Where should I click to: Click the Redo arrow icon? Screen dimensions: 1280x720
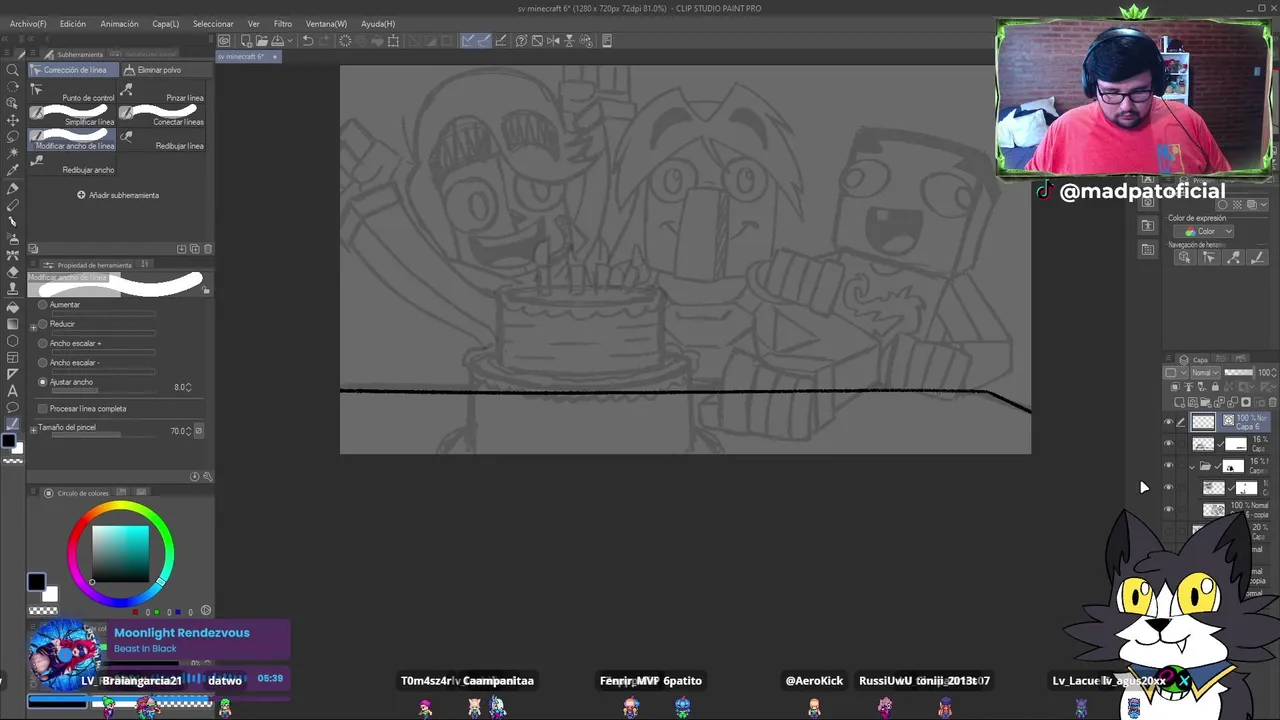point(324,41)
